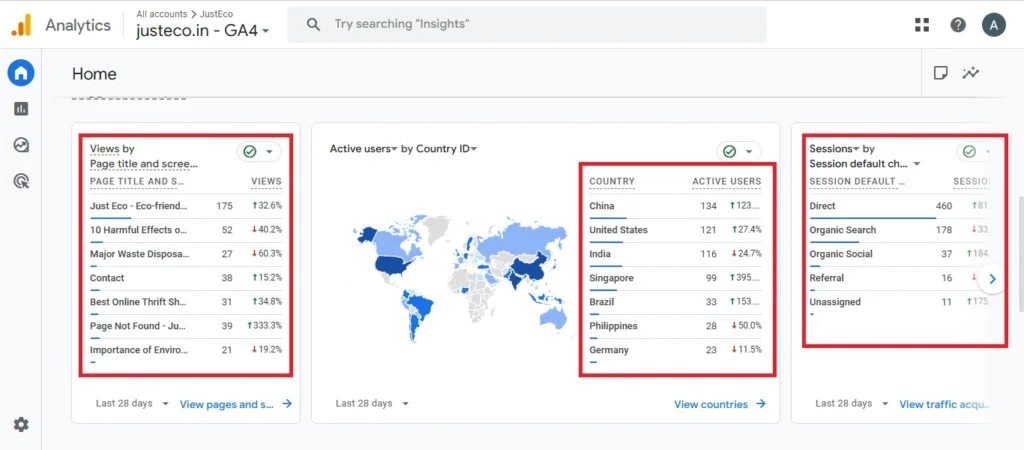Click the note icon beside Insights
The width and height of the screenshot is (1024, 450).
[x=940, y=72]
